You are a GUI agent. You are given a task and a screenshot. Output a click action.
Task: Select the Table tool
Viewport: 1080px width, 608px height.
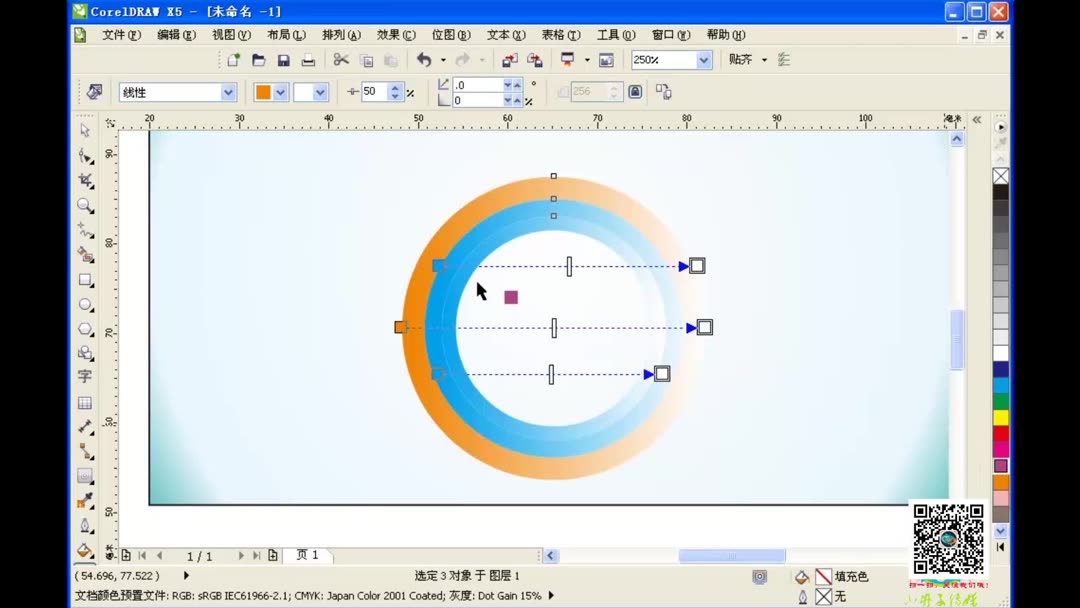[85, 402]
